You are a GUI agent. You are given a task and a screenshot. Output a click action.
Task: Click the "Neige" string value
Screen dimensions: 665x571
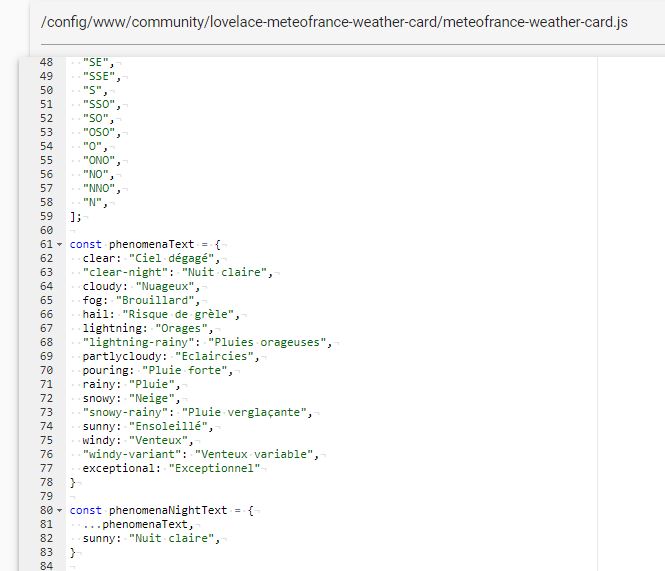(x=152, y=398)
